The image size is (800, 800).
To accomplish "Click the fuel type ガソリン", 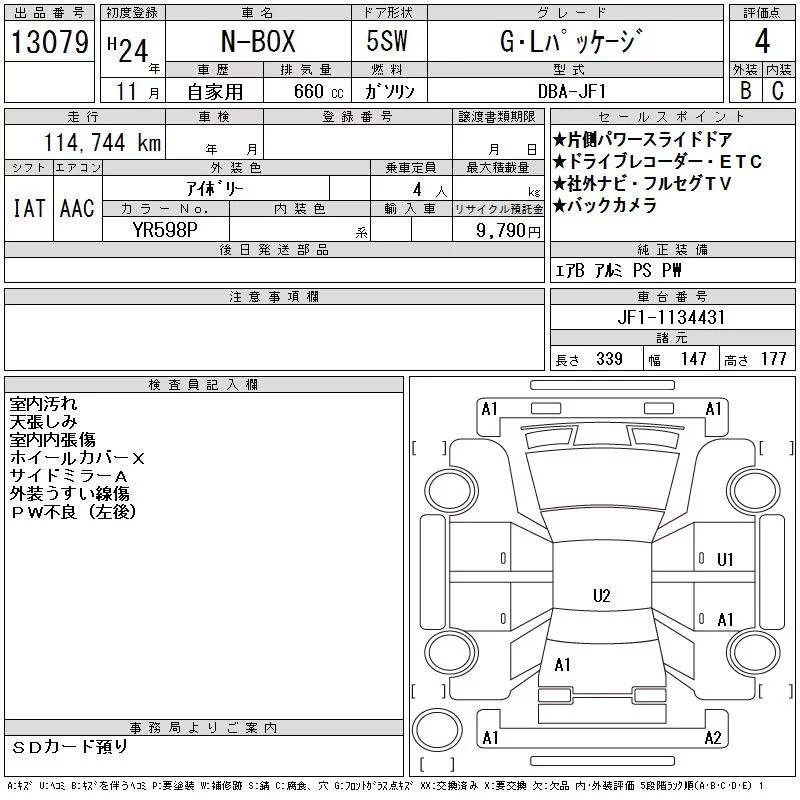I will tap(389, 91).
